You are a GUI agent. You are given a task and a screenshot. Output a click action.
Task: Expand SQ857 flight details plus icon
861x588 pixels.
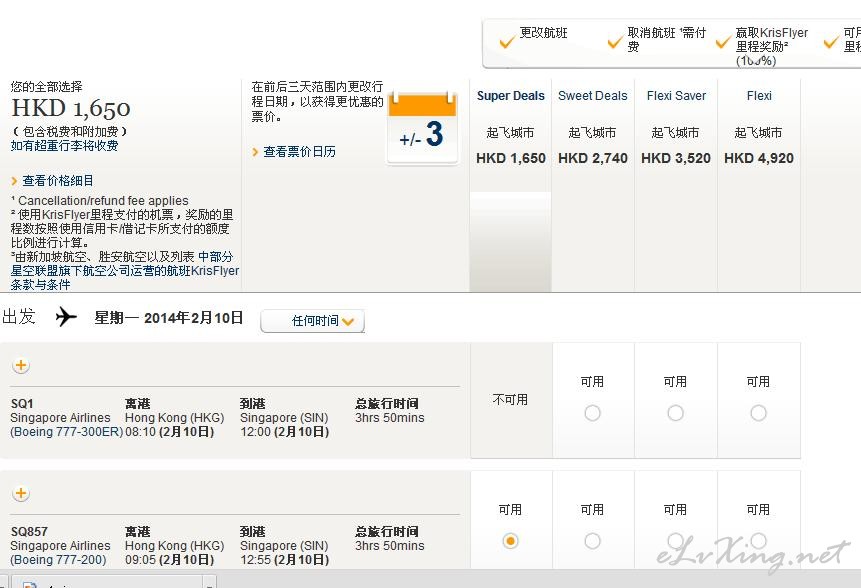21,493
